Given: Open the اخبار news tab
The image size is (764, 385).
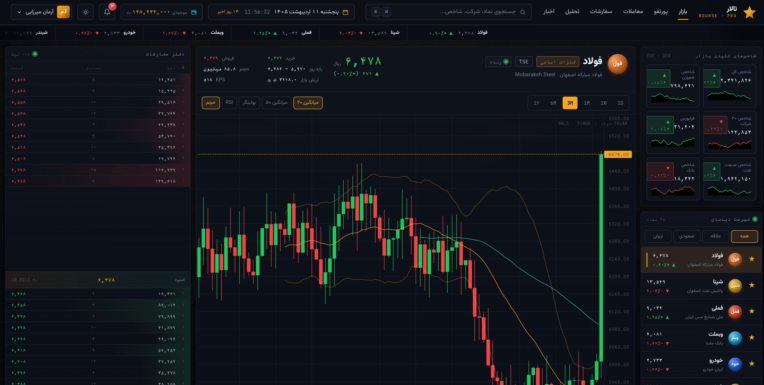Looking at the screenshot, I should [549, 12].
